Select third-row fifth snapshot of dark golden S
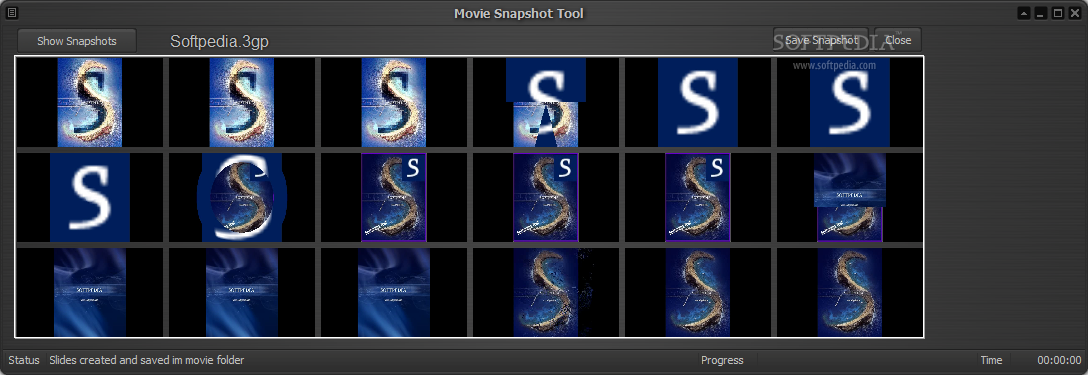 point(697,292)
